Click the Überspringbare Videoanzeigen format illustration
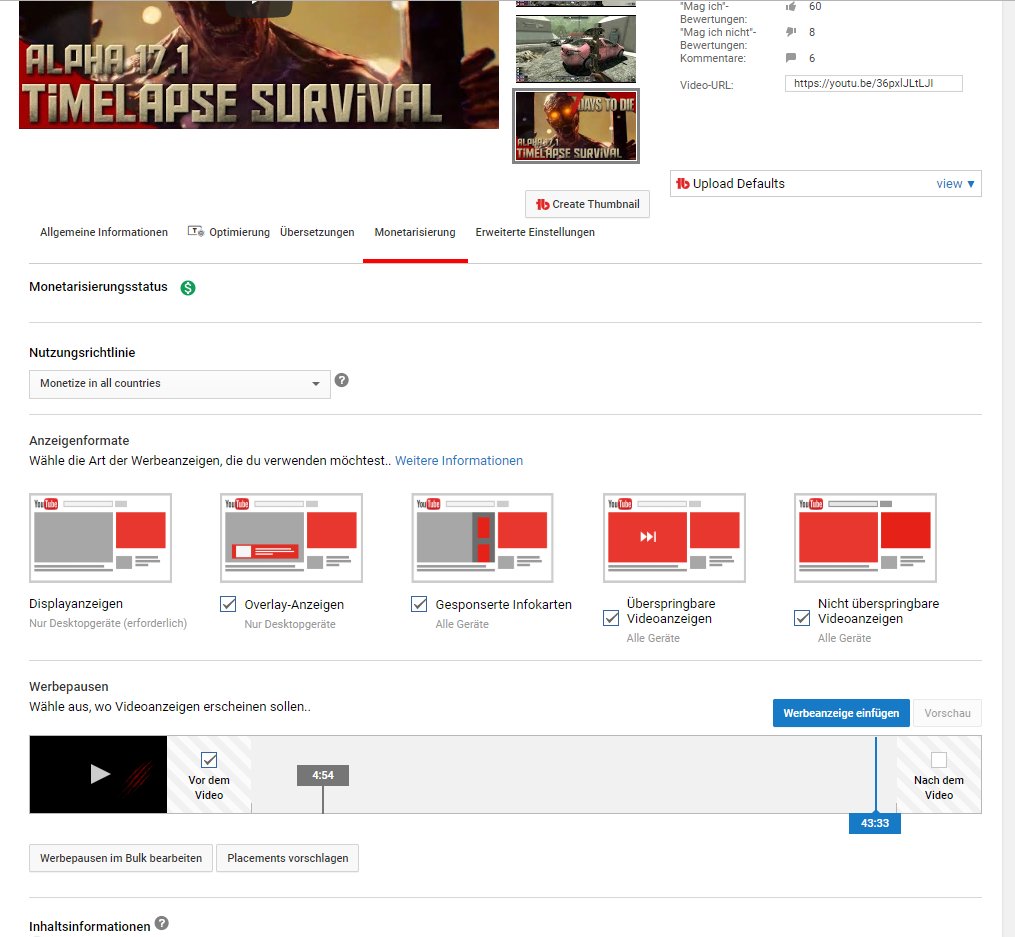Image resolution: width=1015 pixels, height=937 pixels. (x=674, y=538)
